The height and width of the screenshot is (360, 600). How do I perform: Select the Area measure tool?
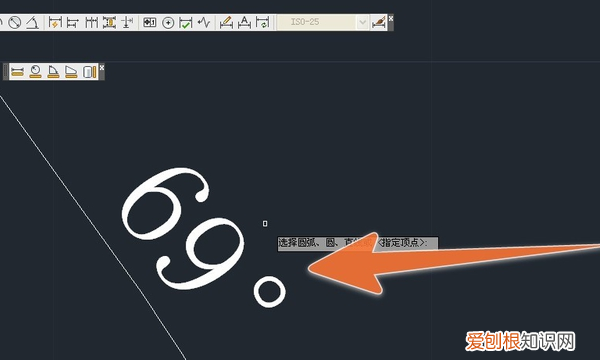pos(71,72)
